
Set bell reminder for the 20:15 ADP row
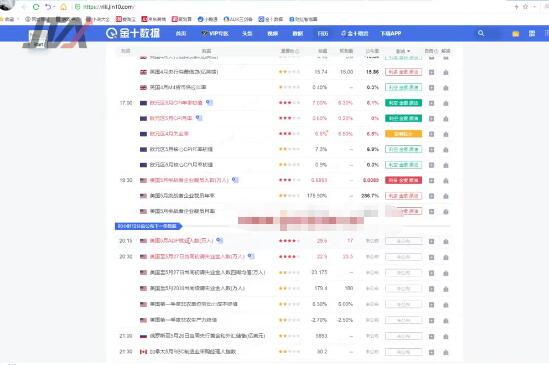(446, 241)
